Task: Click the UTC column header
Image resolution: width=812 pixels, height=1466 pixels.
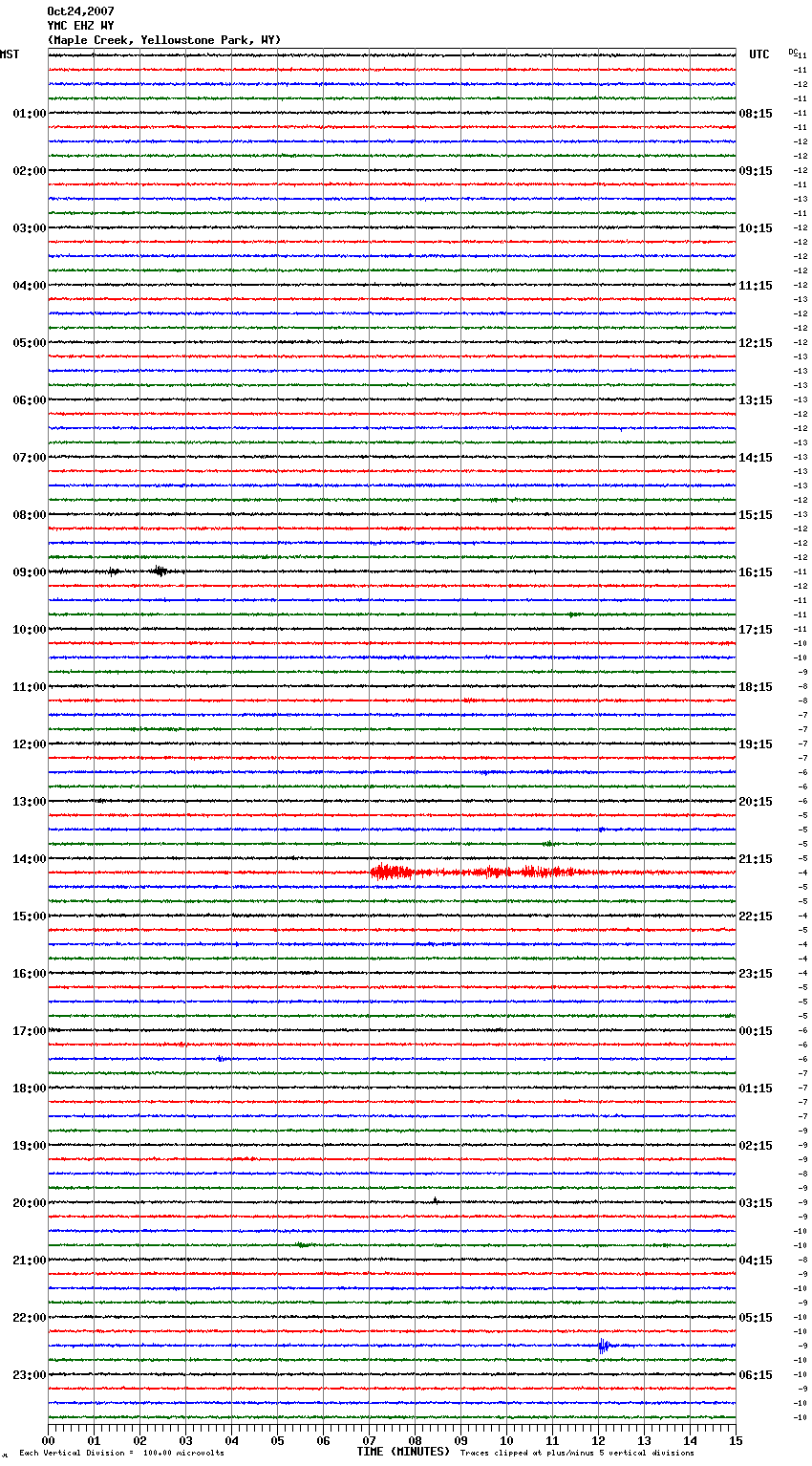Action: (759, 54)
